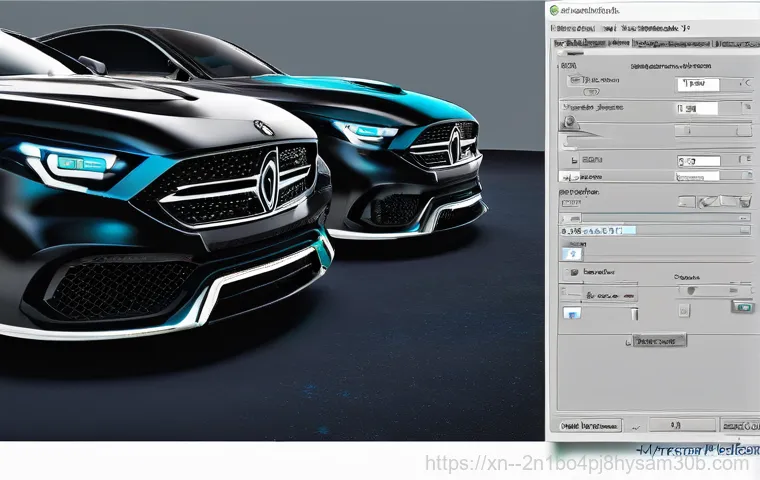Click the green circular app icon in title bar
The image size is (760, 480).
click(555, 9)
